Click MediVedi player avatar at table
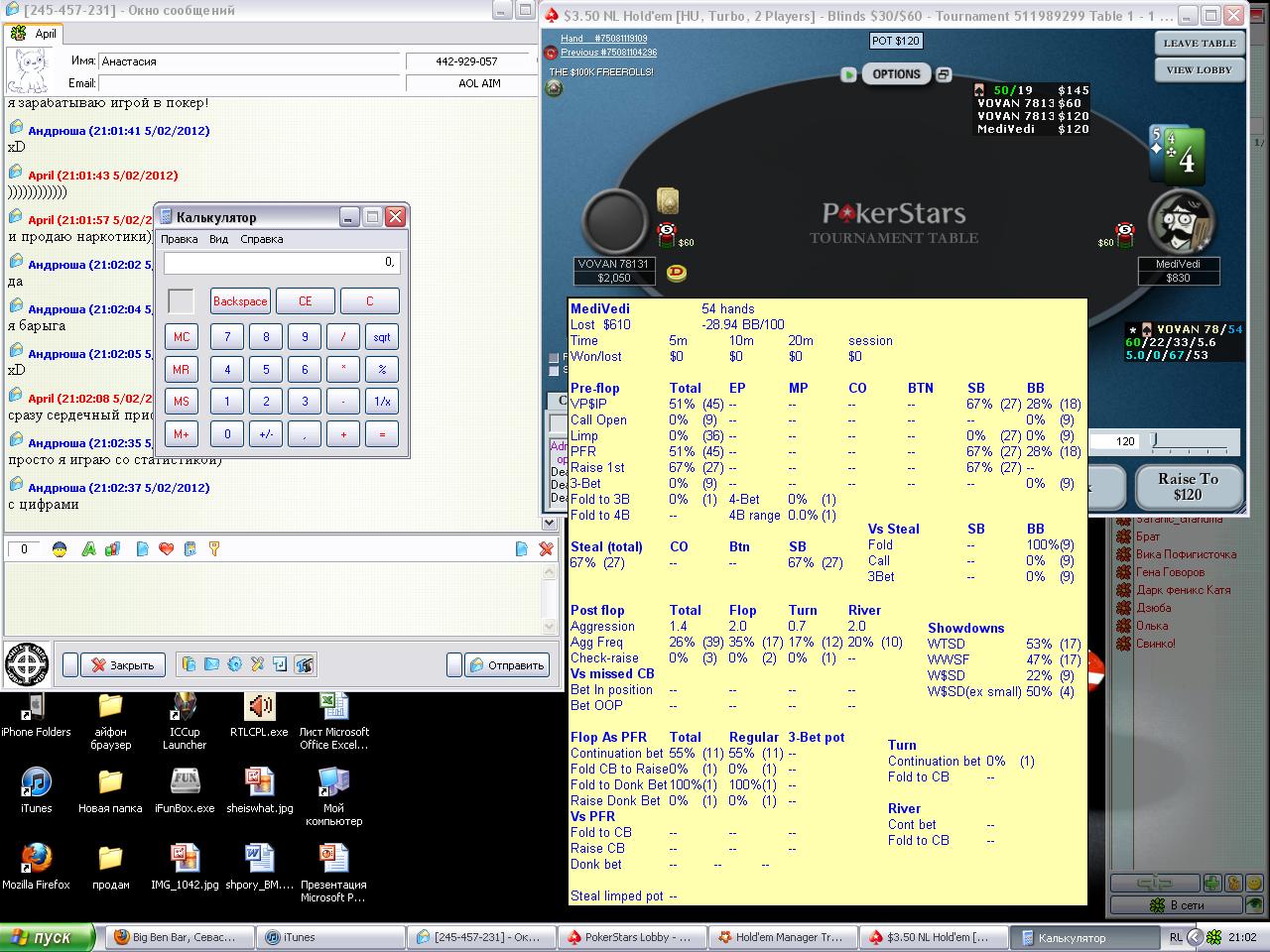The width and height of the screenshot is (1270, 952). [1180, 222]
